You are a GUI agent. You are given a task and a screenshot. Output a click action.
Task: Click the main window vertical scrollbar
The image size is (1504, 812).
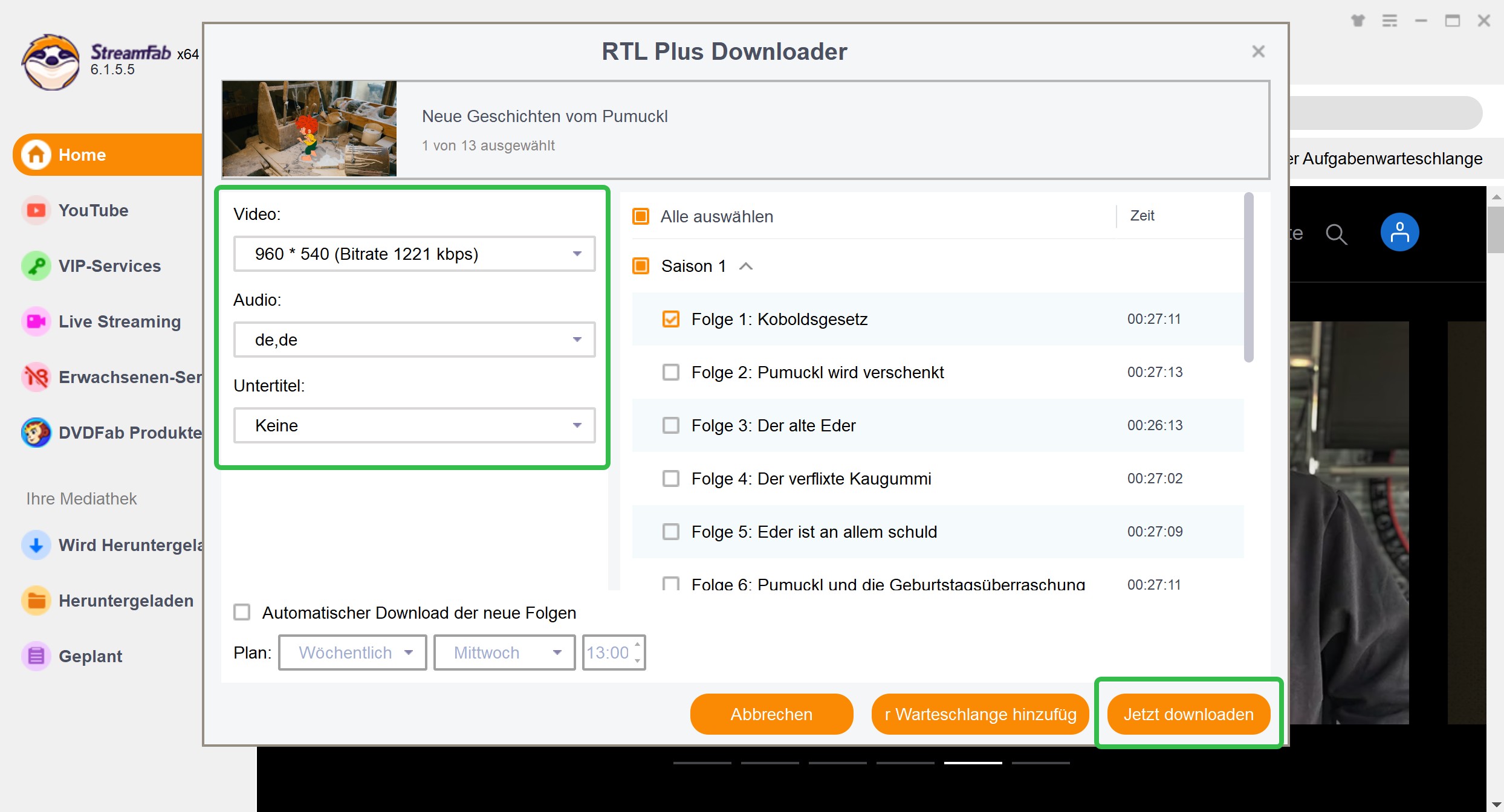pos(1496,230)
